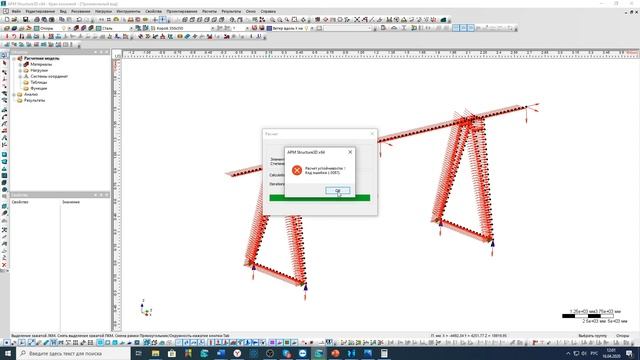Click the Значение column header
The width and height of the screenshot is (640, 360).
(x=71, y=202)
